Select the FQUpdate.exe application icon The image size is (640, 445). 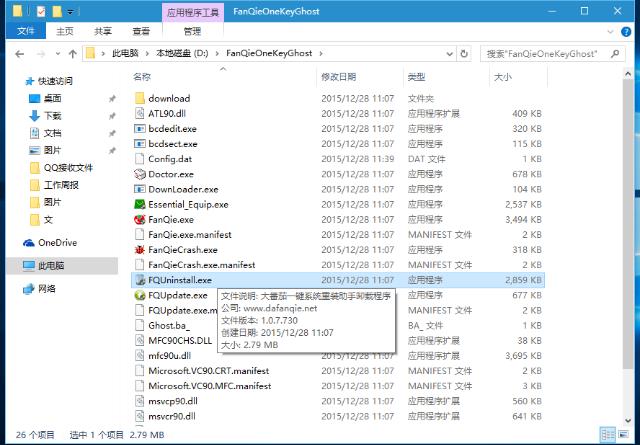coord(139,295)
